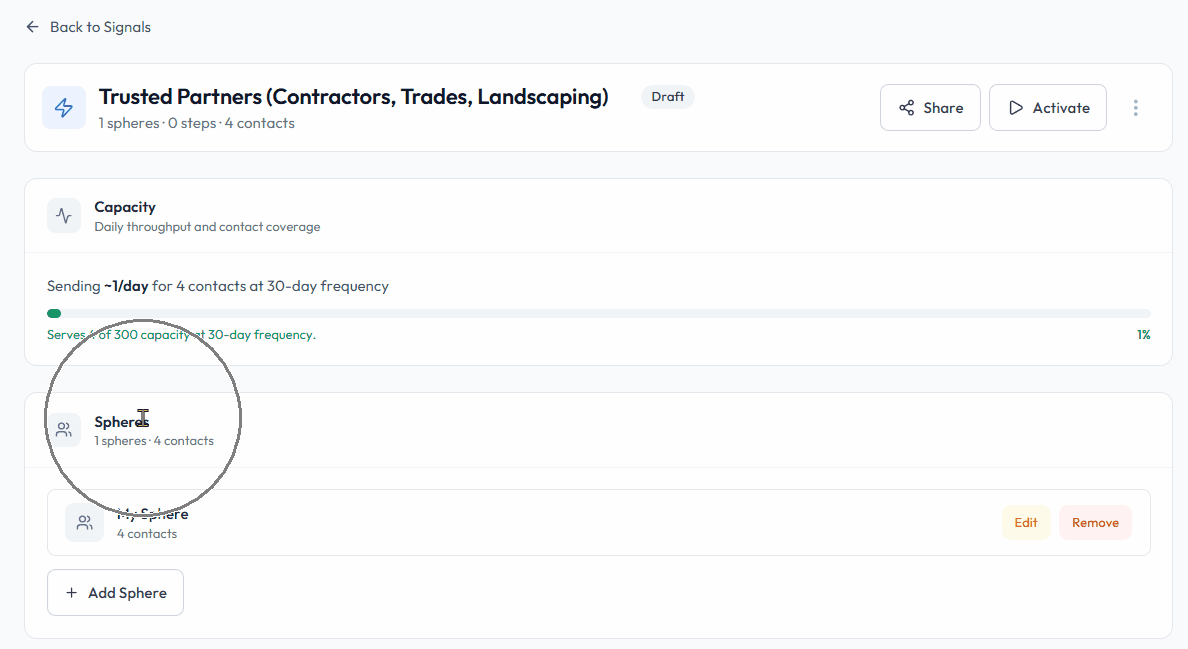Screen dimensions: 1188x649
Task: Click the Capacity pulse icon
Action: (x=64, y=216)
